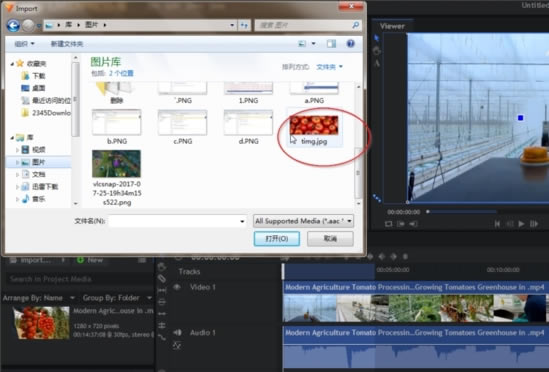Go forward in Import dialog

point(28,26)
